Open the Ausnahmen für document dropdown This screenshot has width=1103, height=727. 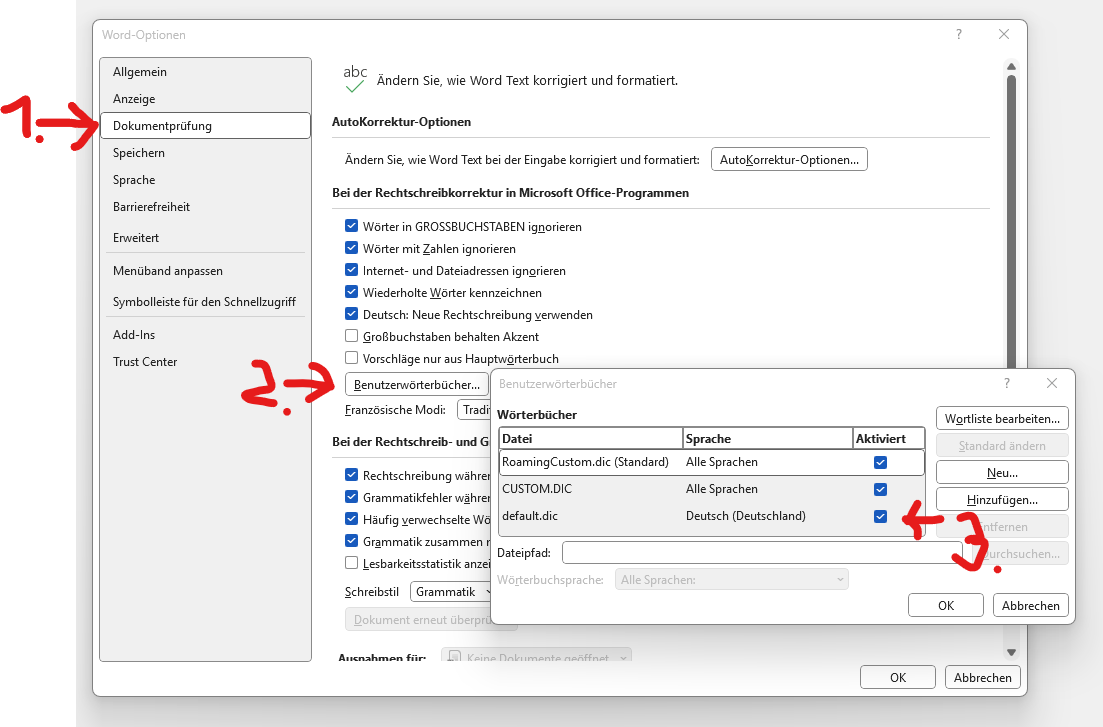click(x=537, y=656)
